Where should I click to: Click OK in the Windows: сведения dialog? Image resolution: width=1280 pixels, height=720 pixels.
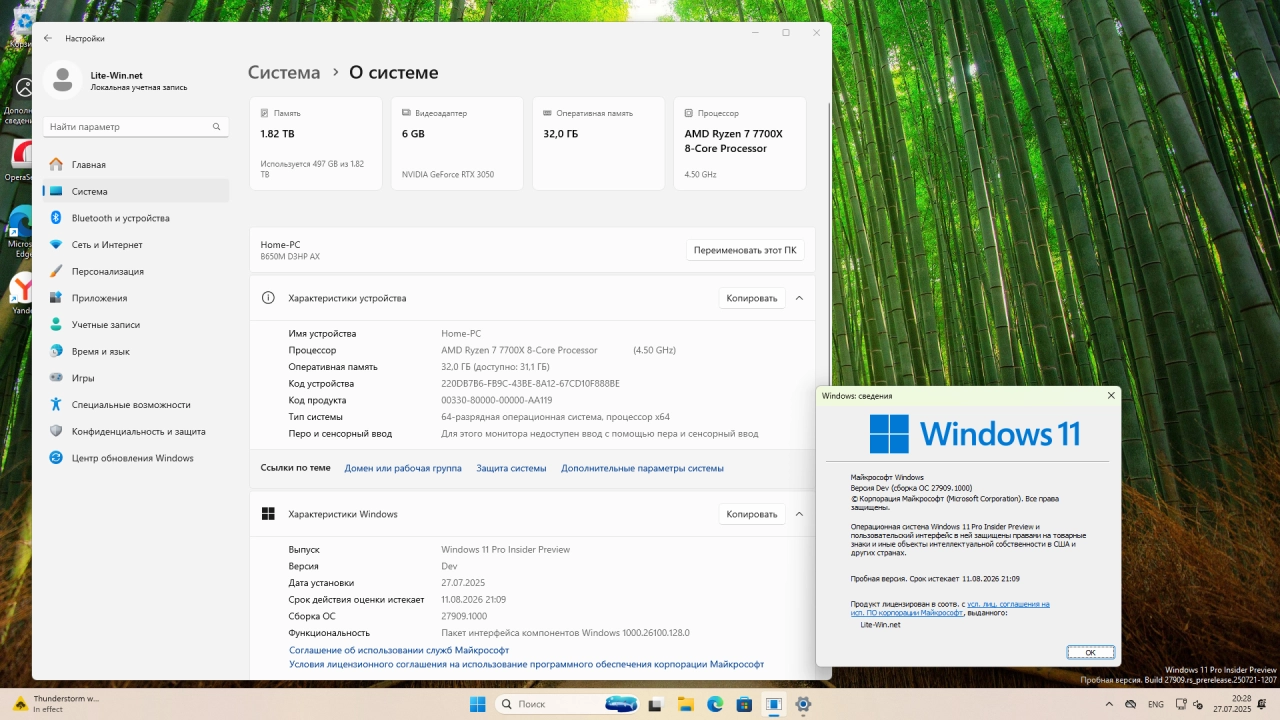tap(1090, 652)
